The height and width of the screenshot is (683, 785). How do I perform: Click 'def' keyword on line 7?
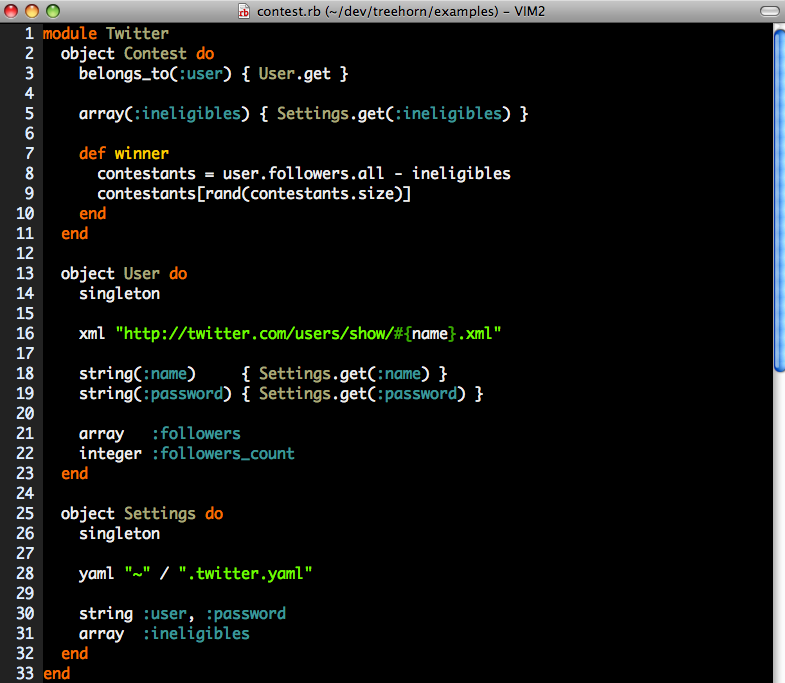pyautogui.click(x=92, y=154)
